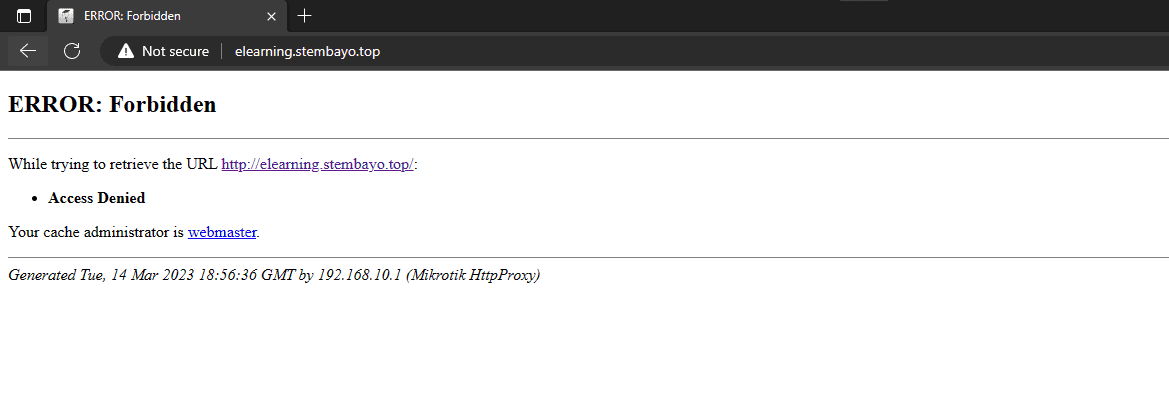Viewport: 1169px width, 394px height.
Task: Click the bold Access Denied text
Action: (x=97, y=198)
